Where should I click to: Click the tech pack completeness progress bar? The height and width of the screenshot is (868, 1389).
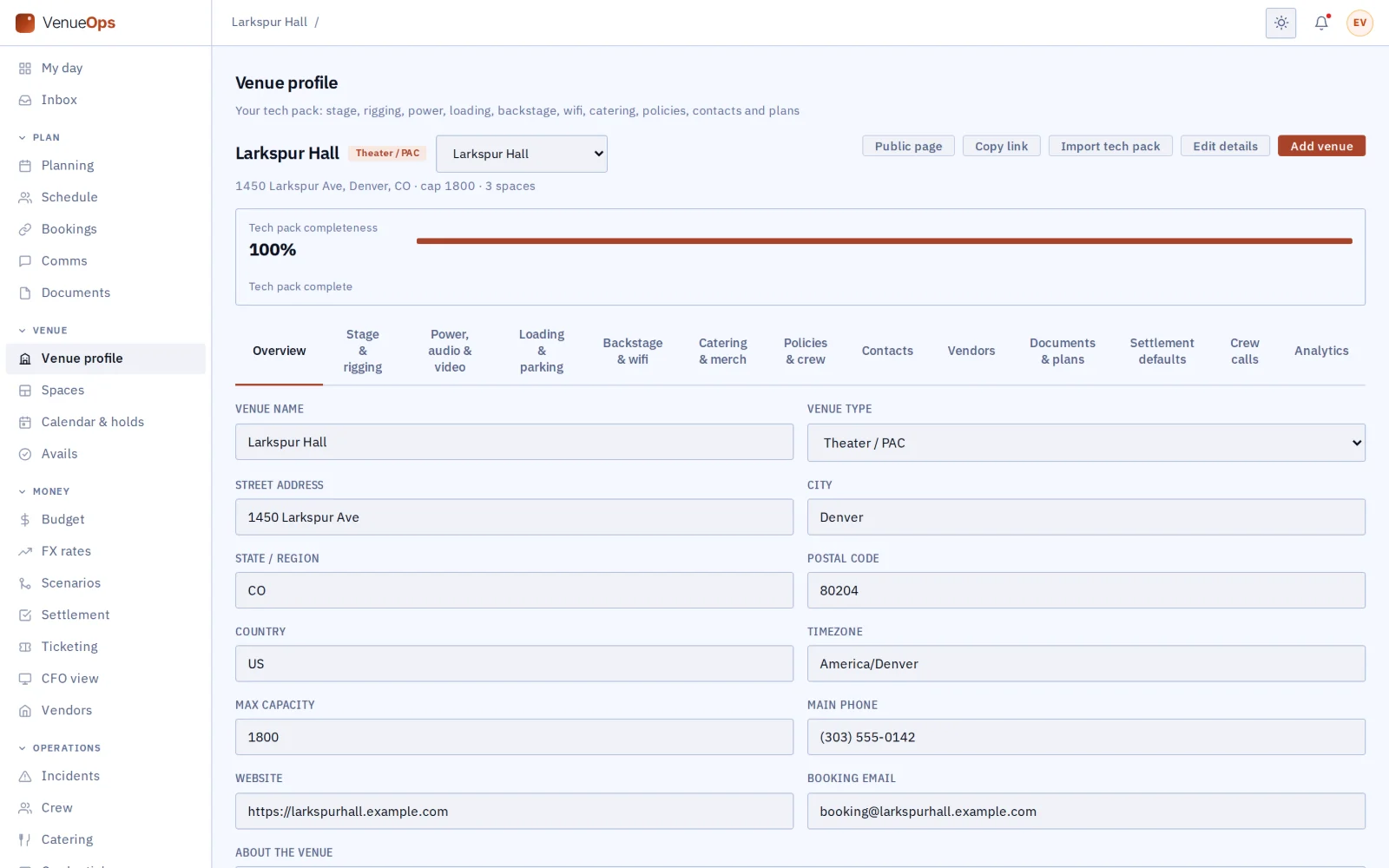885,241
